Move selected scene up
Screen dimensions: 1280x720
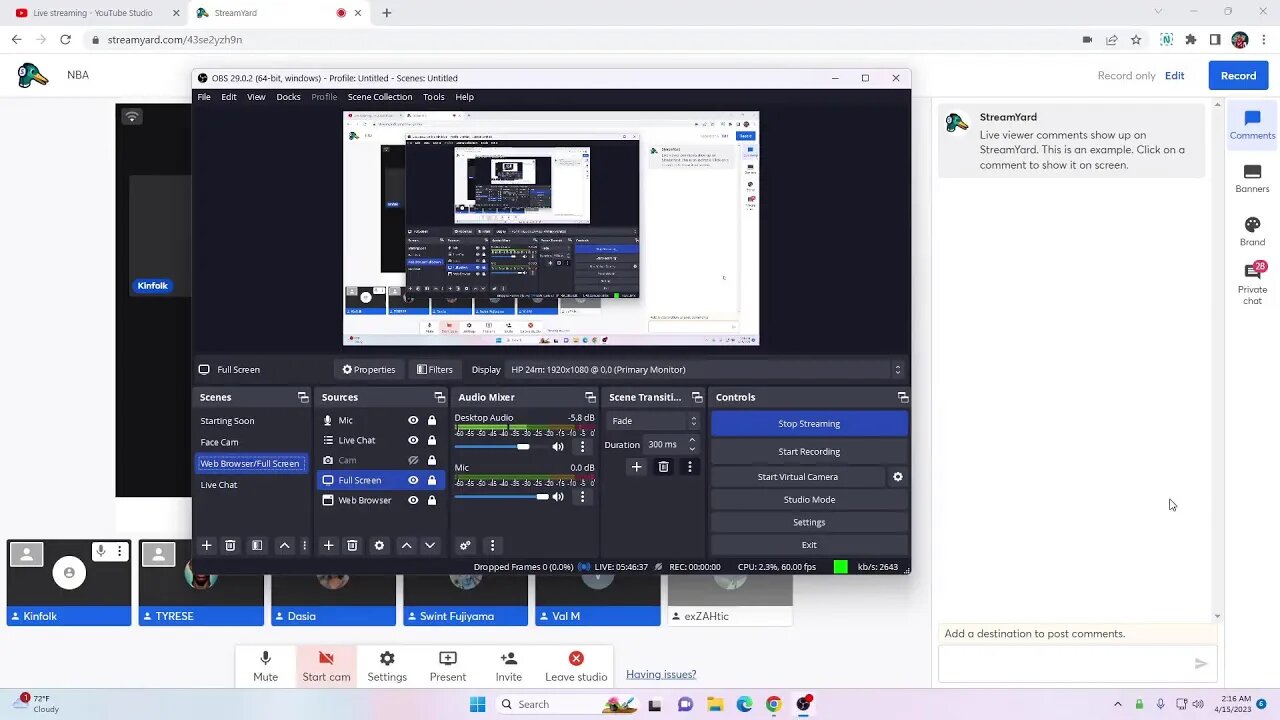(x=284, y=545)
